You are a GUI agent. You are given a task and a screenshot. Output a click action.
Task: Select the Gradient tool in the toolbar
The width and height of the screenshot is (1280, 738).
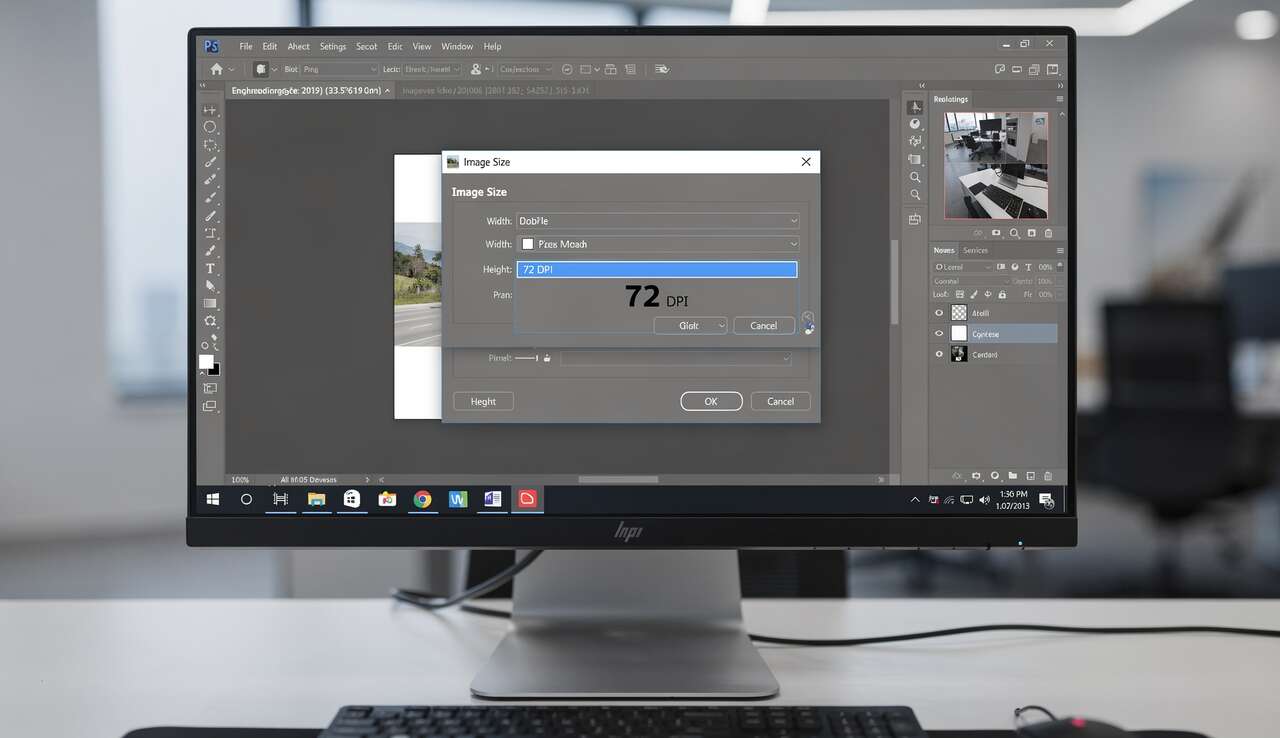pos(210,303)
